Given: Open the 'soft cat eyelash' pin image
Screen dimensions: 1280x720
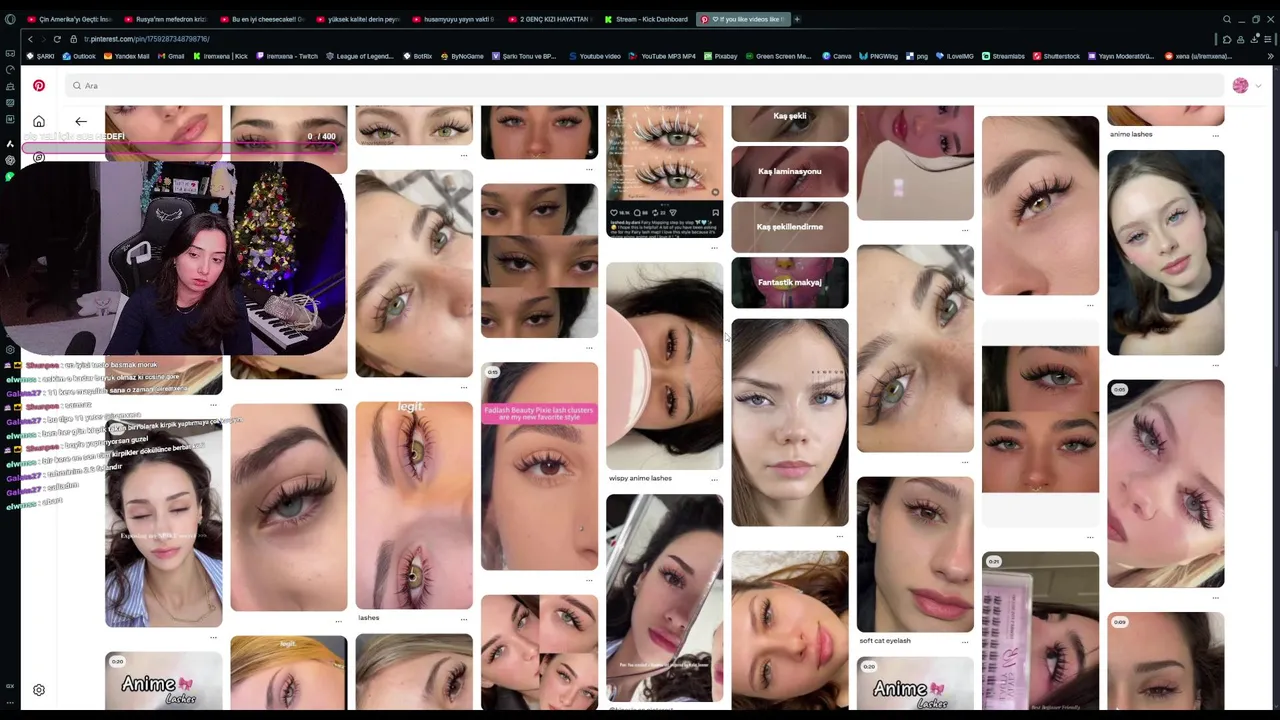Looking at the screenshot, I should point(915,554).
